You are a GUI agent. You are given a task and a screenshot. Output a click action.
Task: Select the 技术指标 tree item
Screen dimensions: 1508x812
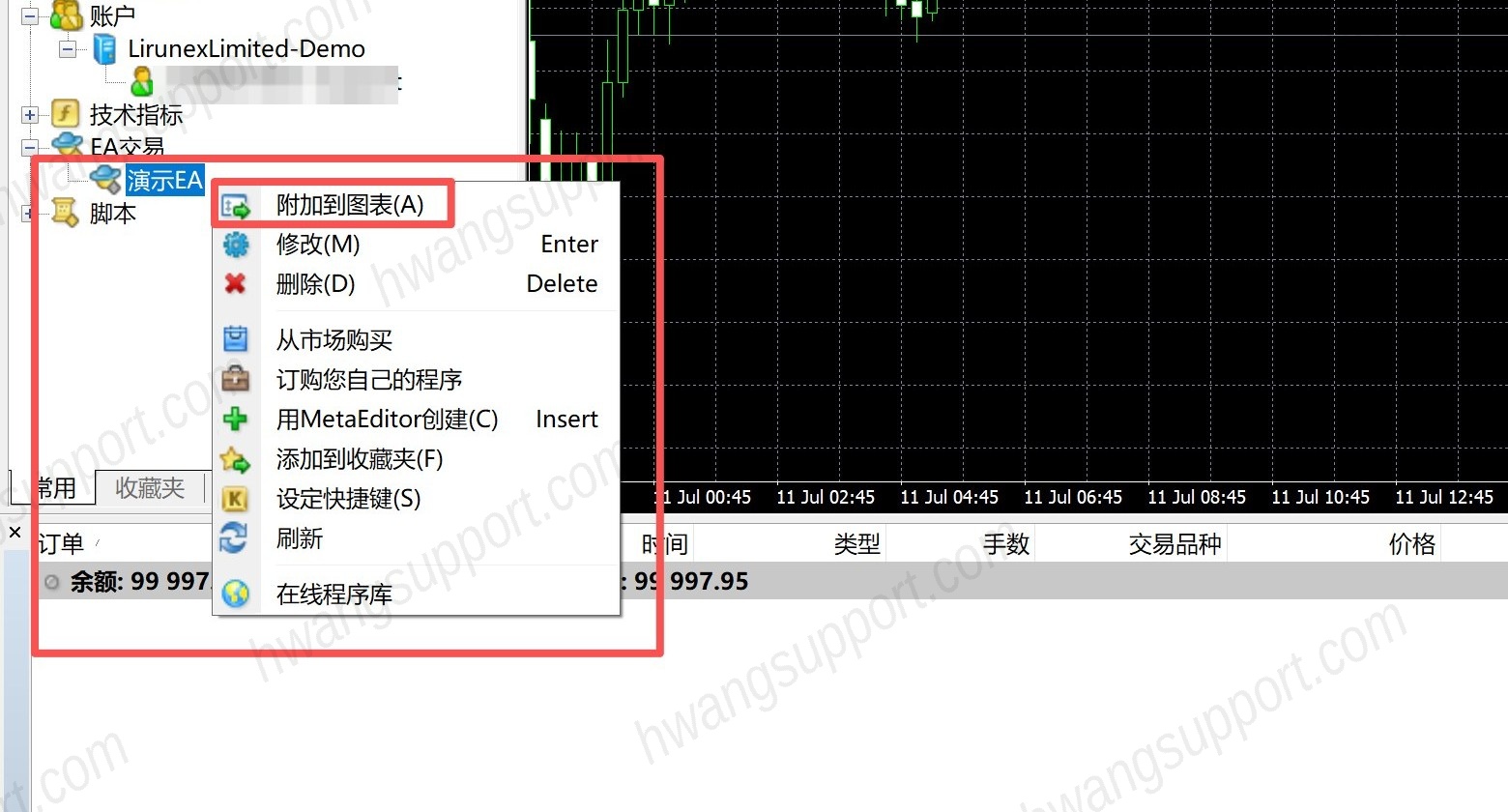click(x=136, y=115)
